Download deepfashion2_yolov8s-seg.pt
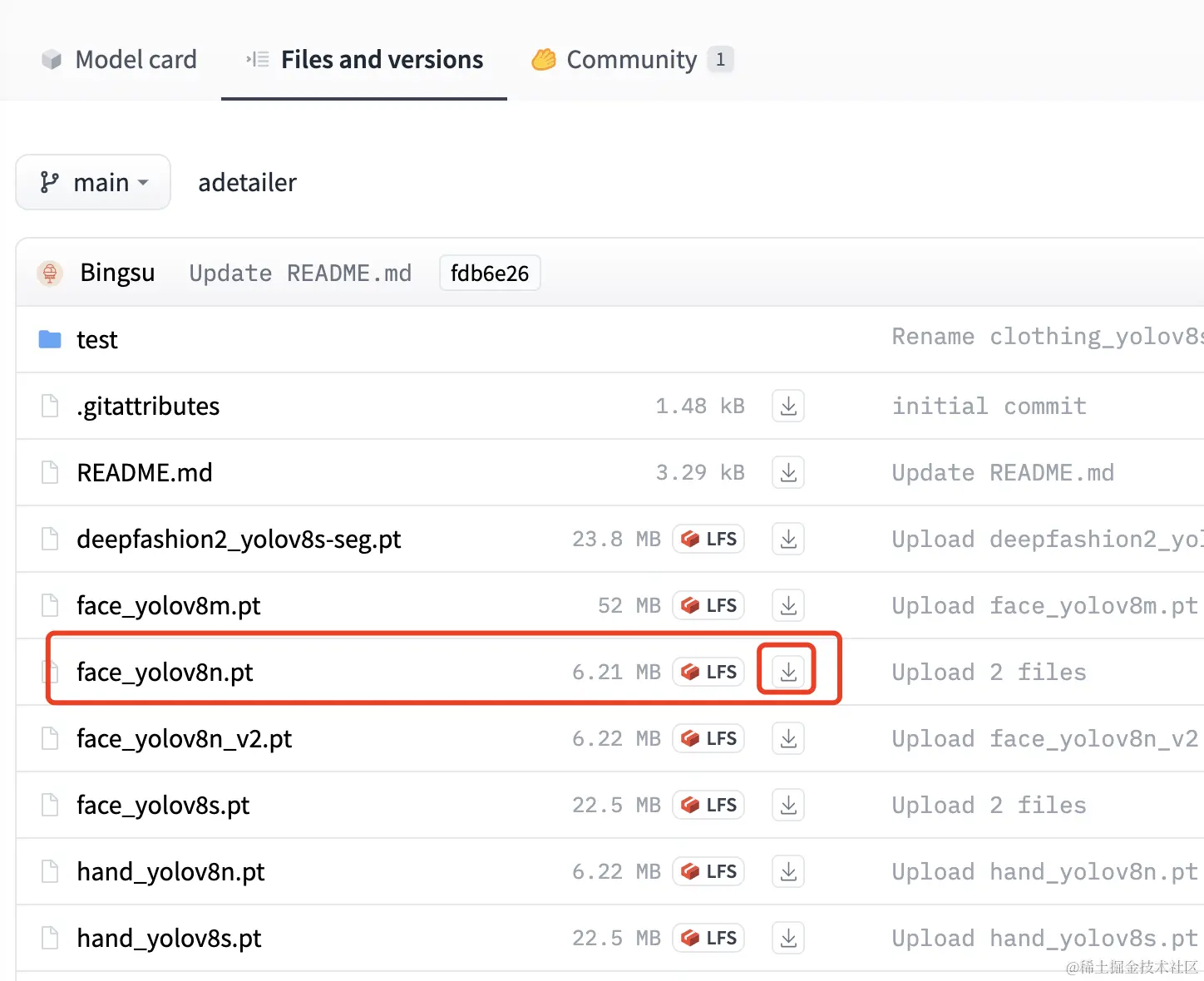The image size is (1204, 981). tap(788, 539)
